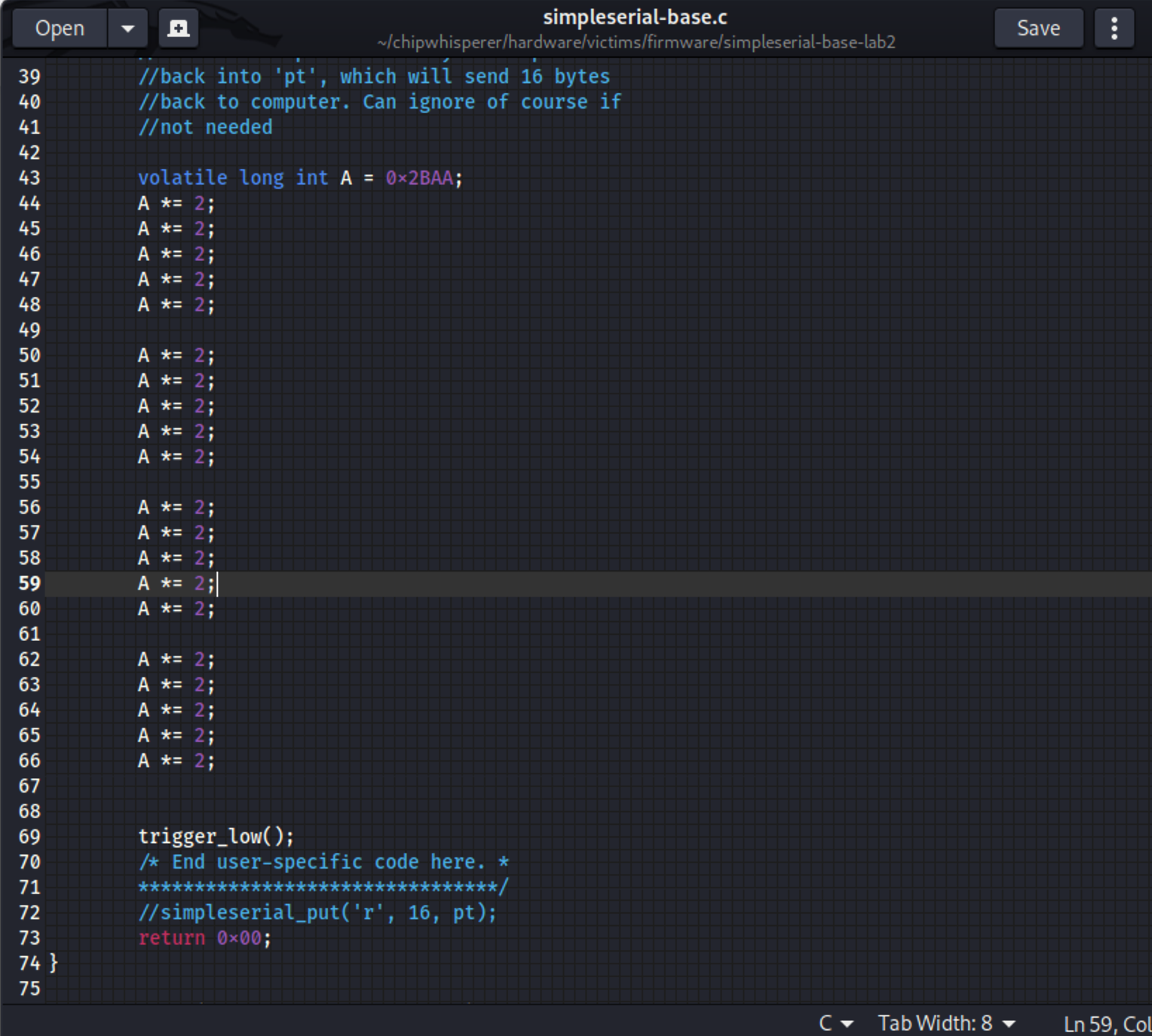Screen dimensions: 1152x1036
Task: Expand the recent files dropdown arrow beside Open
Action: coord(128,29)
